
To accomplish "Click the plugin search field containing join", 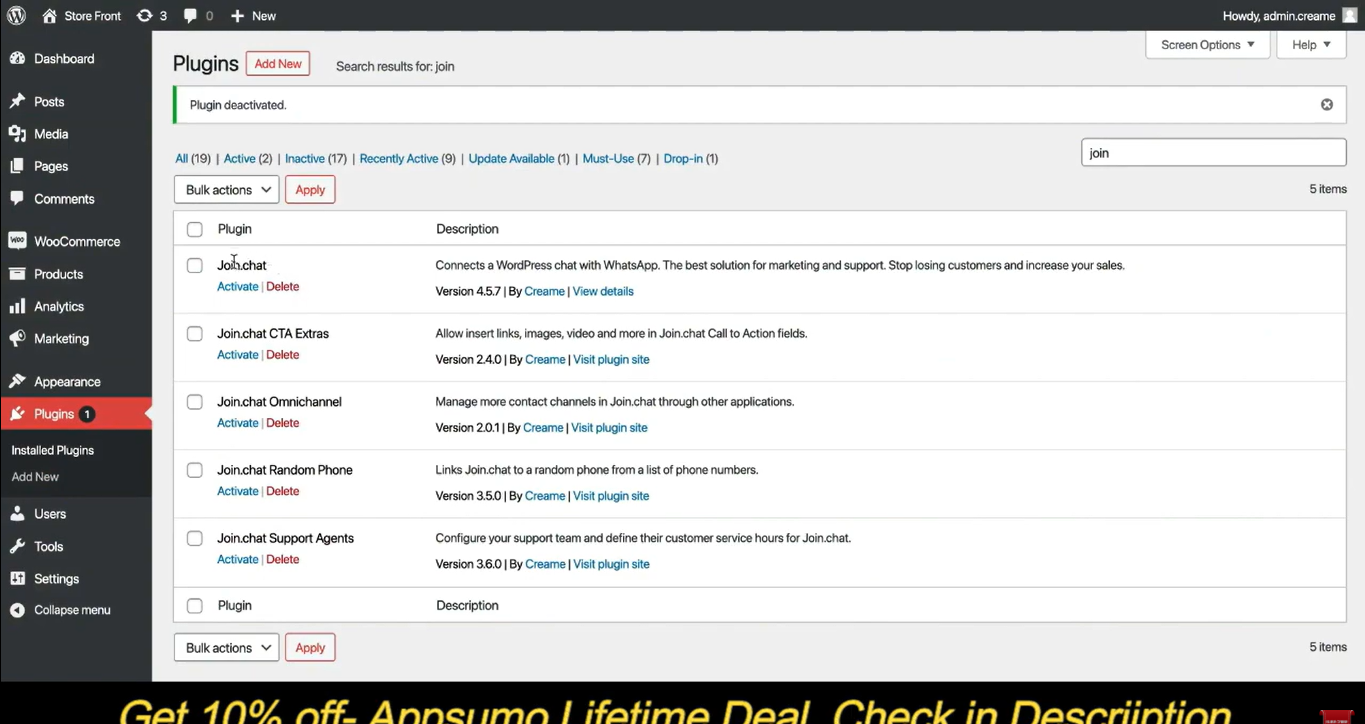I will 1214,153.
